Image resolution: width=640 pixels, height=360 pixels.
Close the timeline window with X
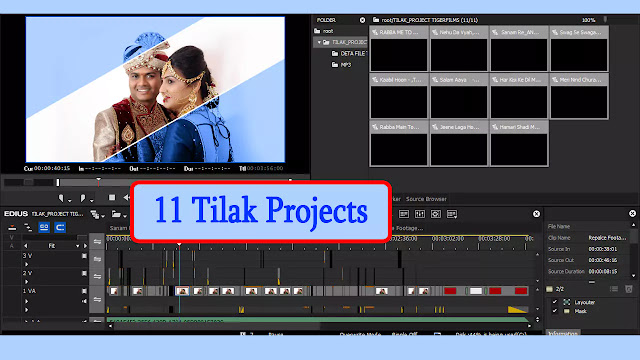[536, 214]
